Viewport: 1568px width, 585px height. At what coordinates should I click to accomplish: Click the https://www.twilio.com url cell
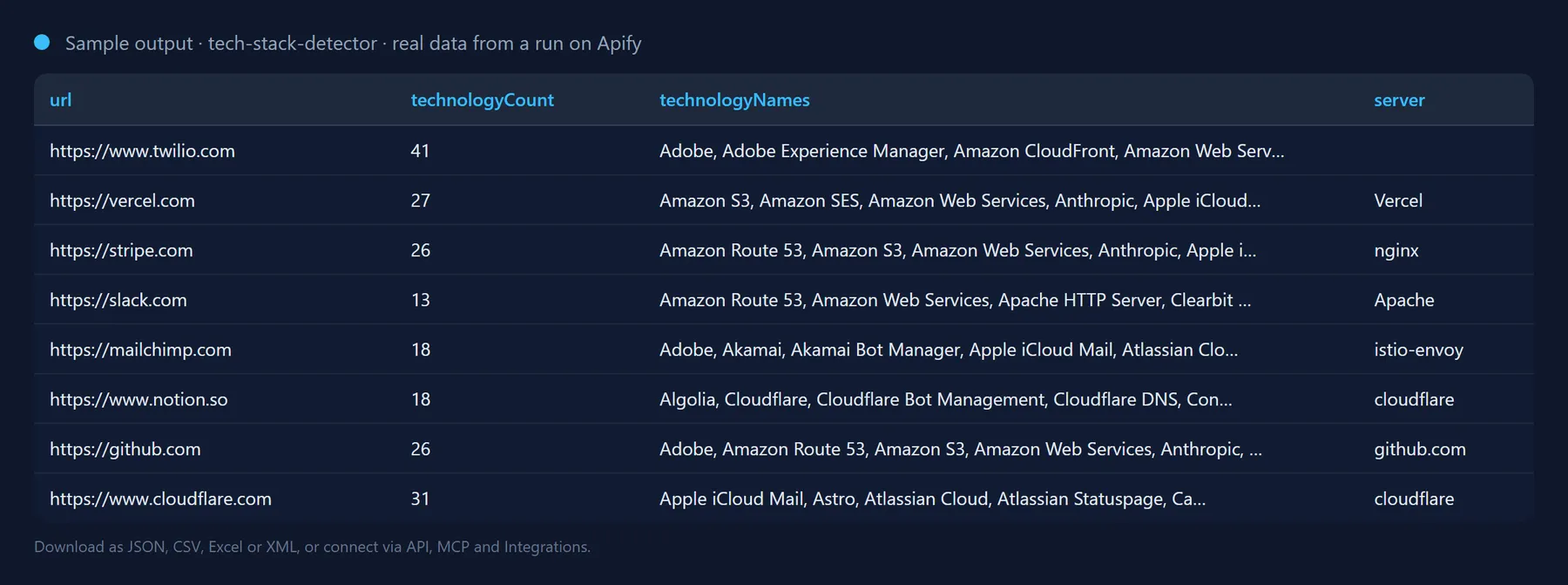point(142,151)
